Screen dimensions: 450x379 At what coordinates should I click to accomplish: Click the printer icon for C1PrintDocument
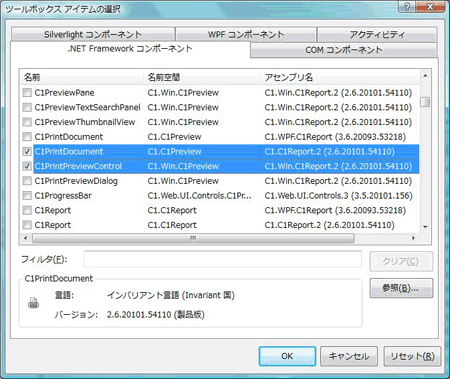click(x=33, y=303)
